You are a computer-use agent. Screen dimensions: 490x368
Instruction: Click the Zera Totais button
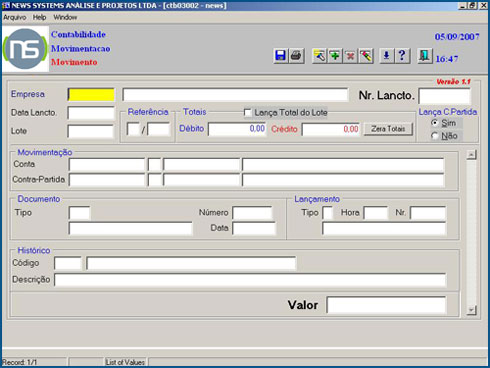coord(388,129)
